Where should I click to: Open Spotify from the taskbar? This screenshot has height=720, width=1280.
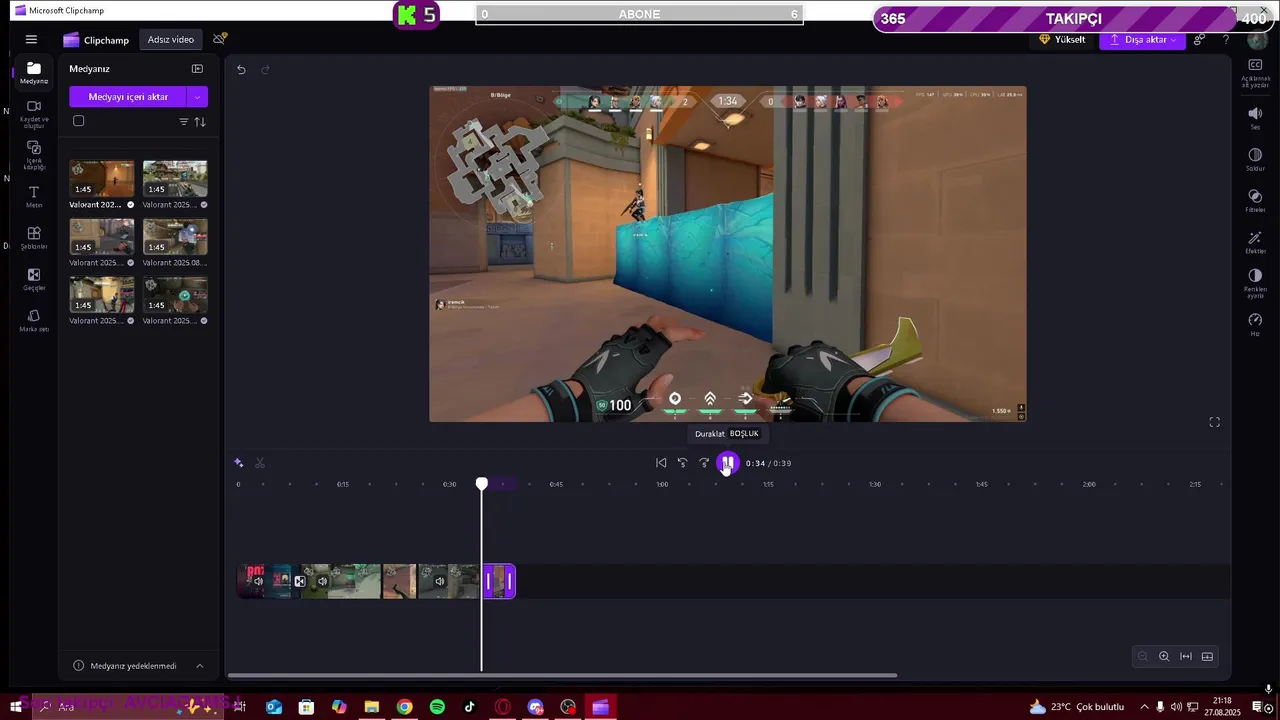(437, 707)
